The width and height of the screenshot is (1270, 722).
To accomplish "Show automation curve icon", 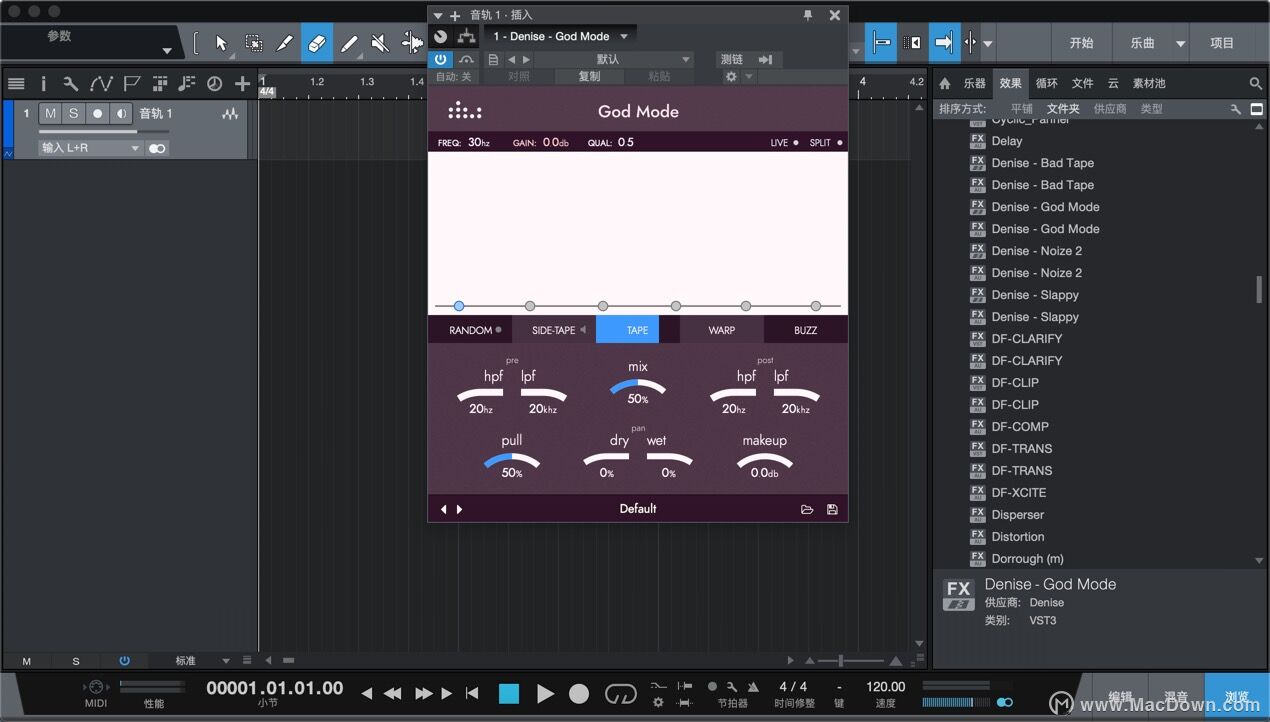I will coord(101,84).
